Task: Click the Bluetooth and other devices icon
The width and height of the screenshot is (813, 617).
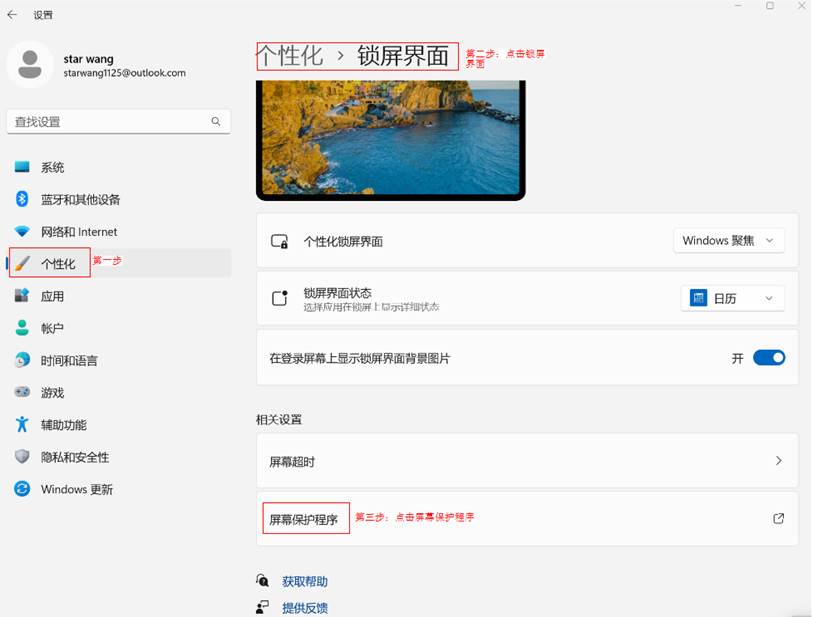Action: (22, 199)
